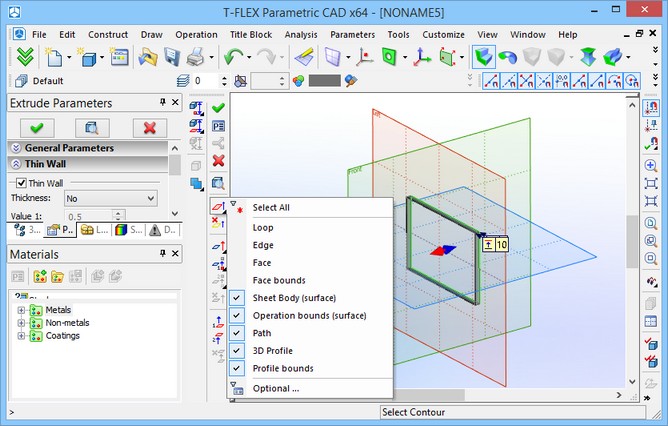Click create material icon in Materials panel
The height and width of the screenshot is (426, 668).
40,276
